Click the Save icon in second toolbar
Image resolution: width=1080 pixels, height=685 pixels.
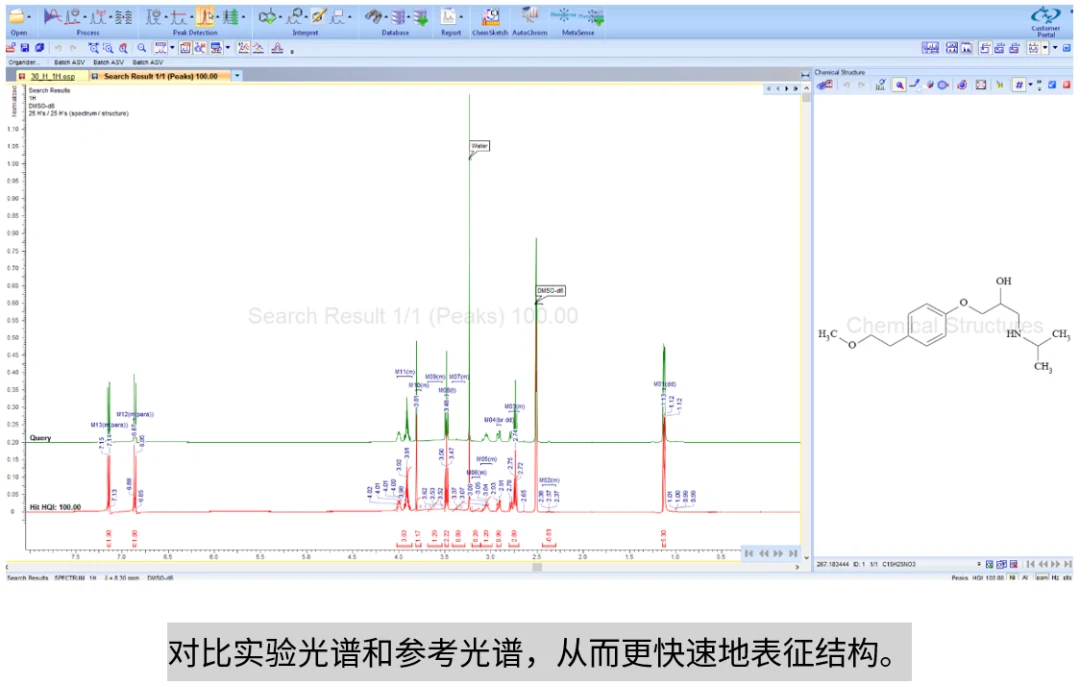point(25,48)
